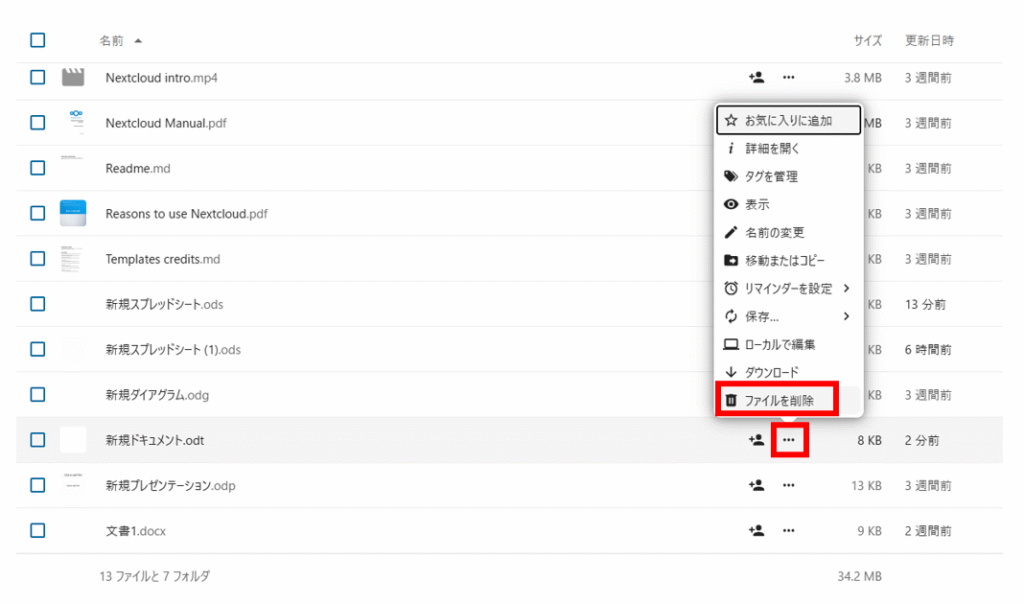Expand the 保存... submenu
Screen dimensions: 1024x604
789,317
